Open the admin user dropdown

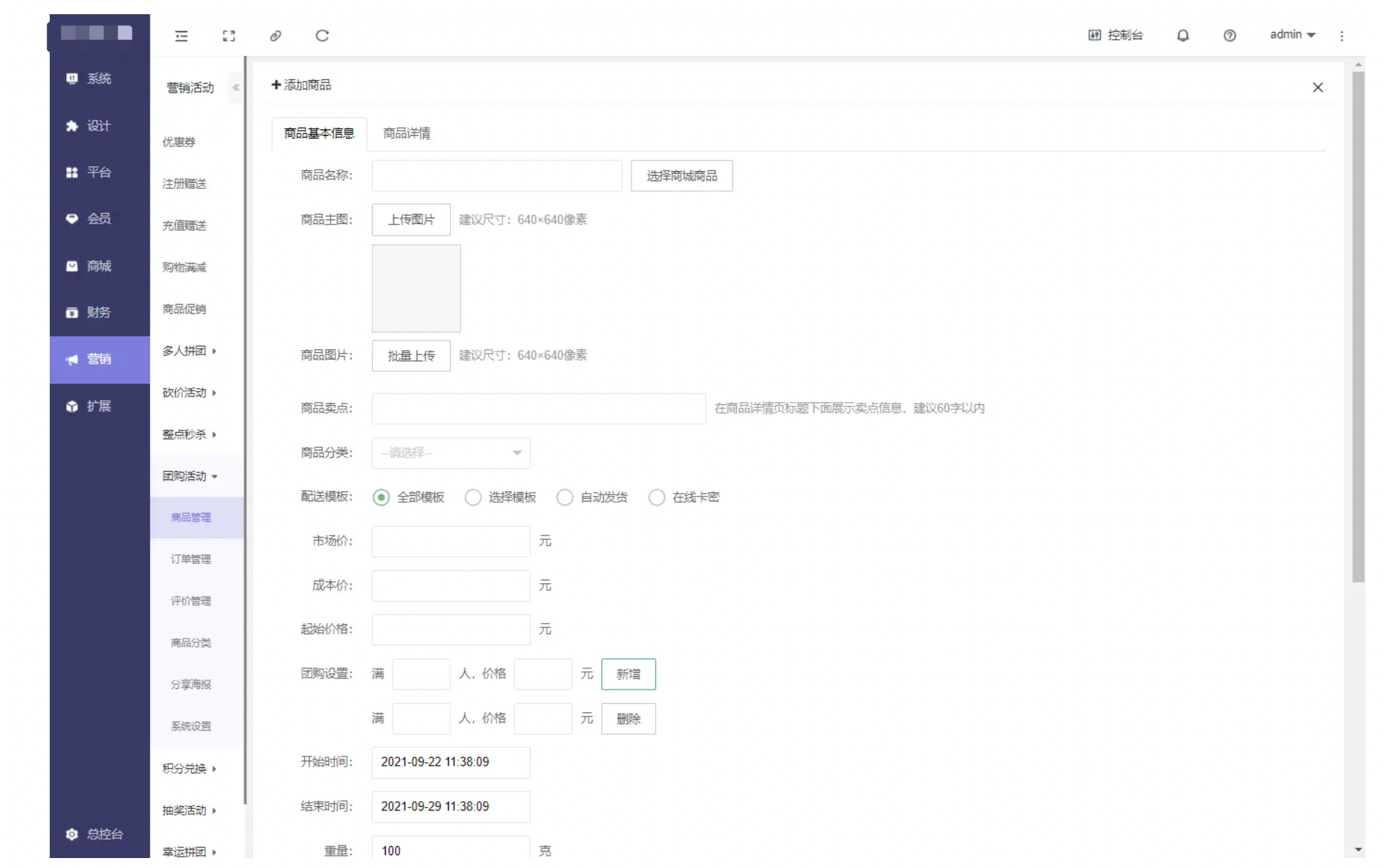click(x=1292, y=35)
